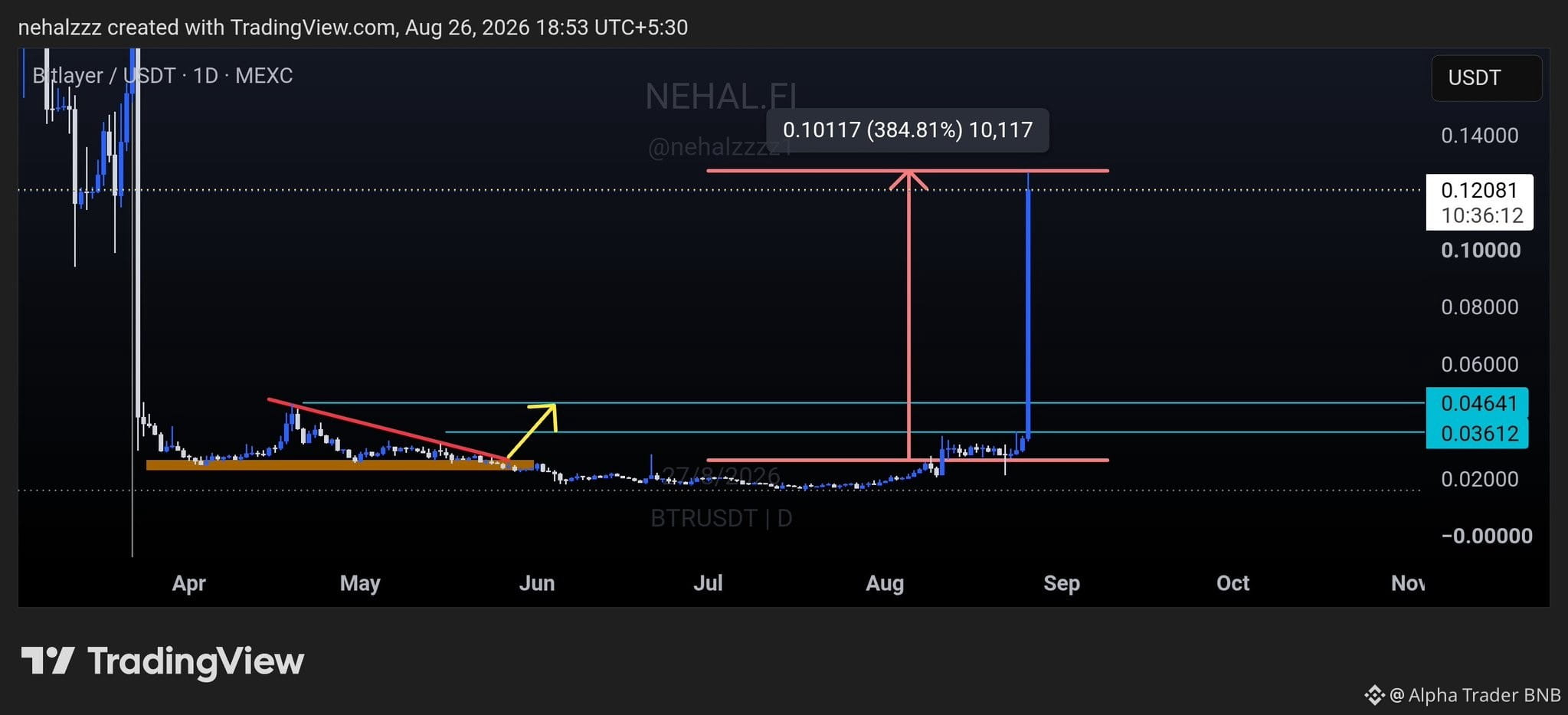The height and width of the screenshot is (715, 1568).
Task: Click the Oct label on the time axis
Action: pyautogui.click(x=1232, y=584)
